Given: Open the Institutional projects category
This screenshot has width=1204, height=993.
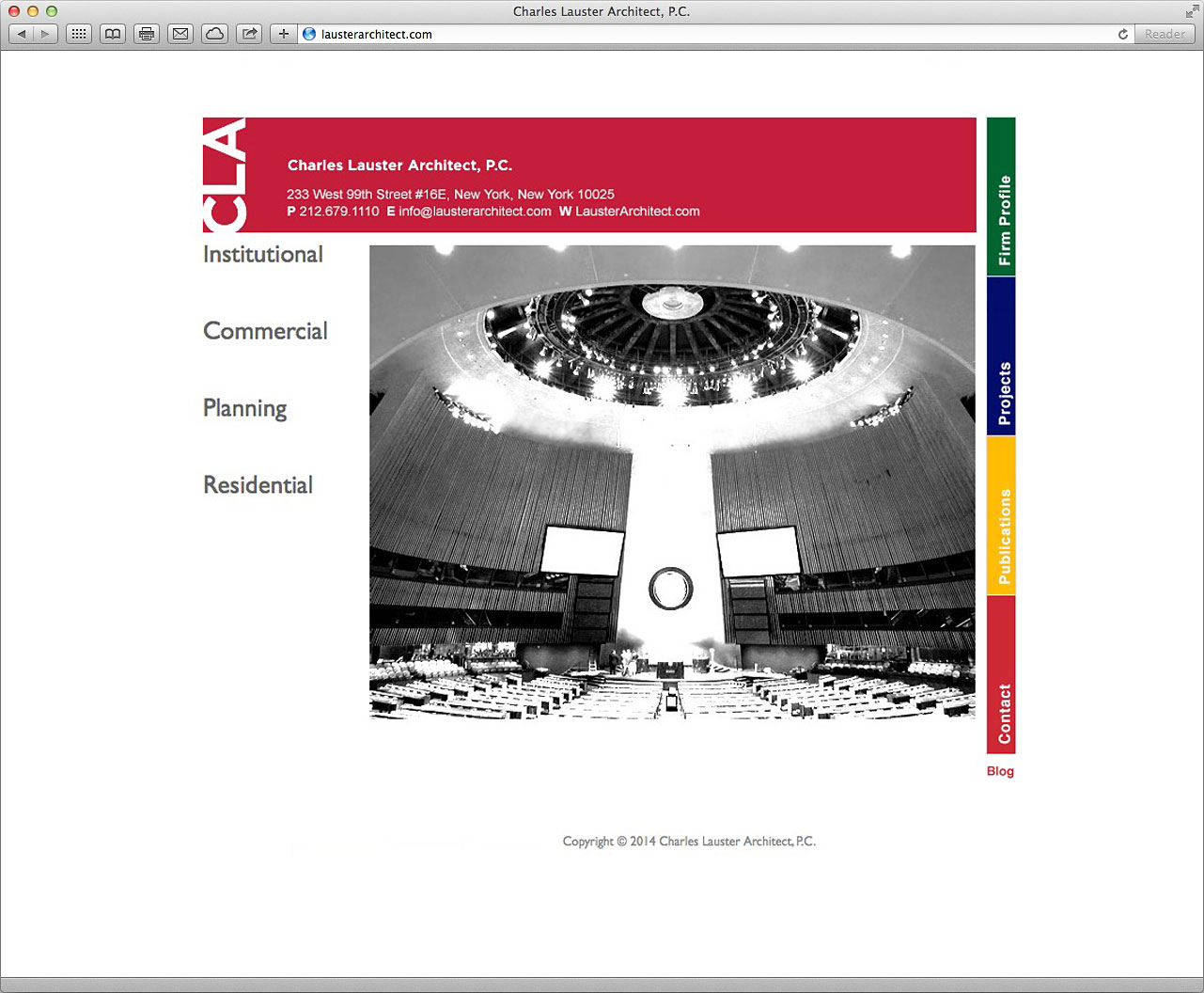Looking at the screenshot, I should tap(263, 255).
